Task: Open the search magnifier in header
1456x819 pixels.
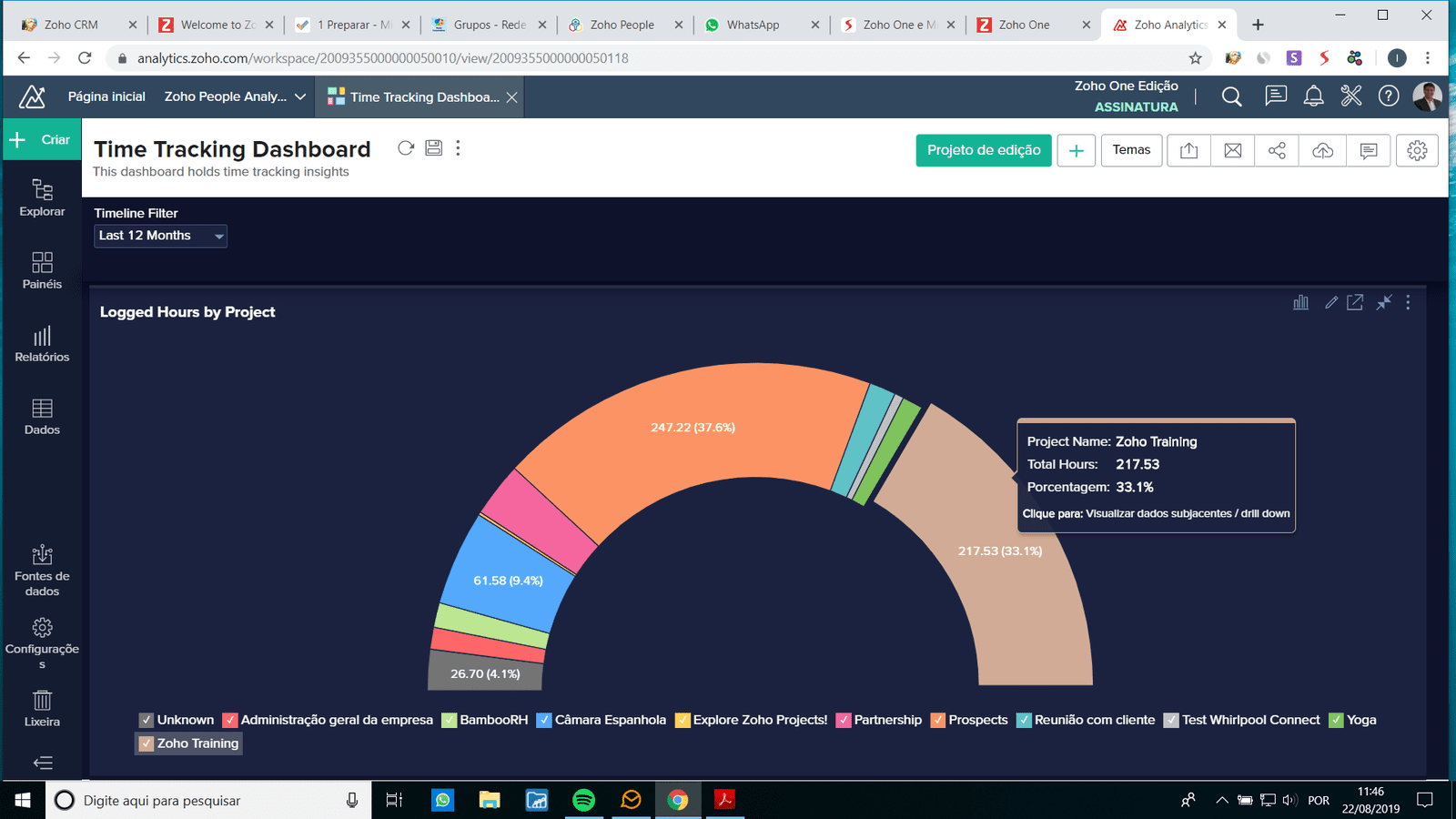Action: [1231, 96]
